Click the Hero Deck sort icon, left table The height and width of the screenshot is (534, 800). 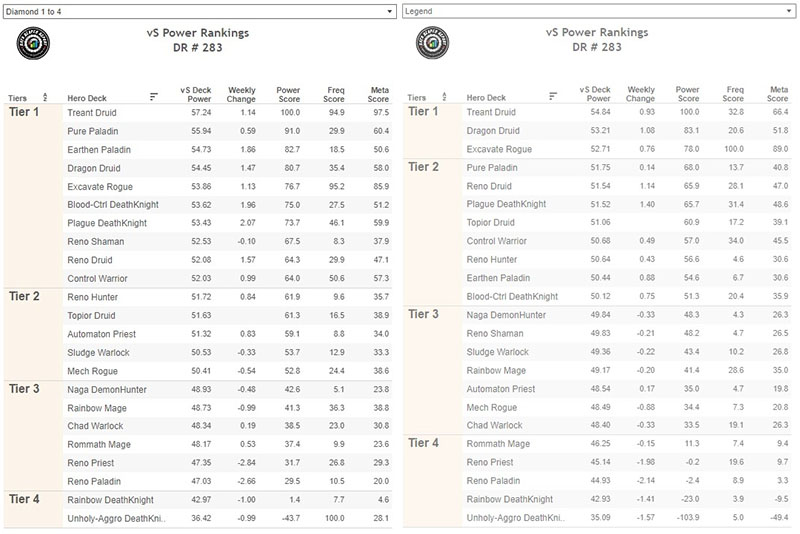coord(154,96)
